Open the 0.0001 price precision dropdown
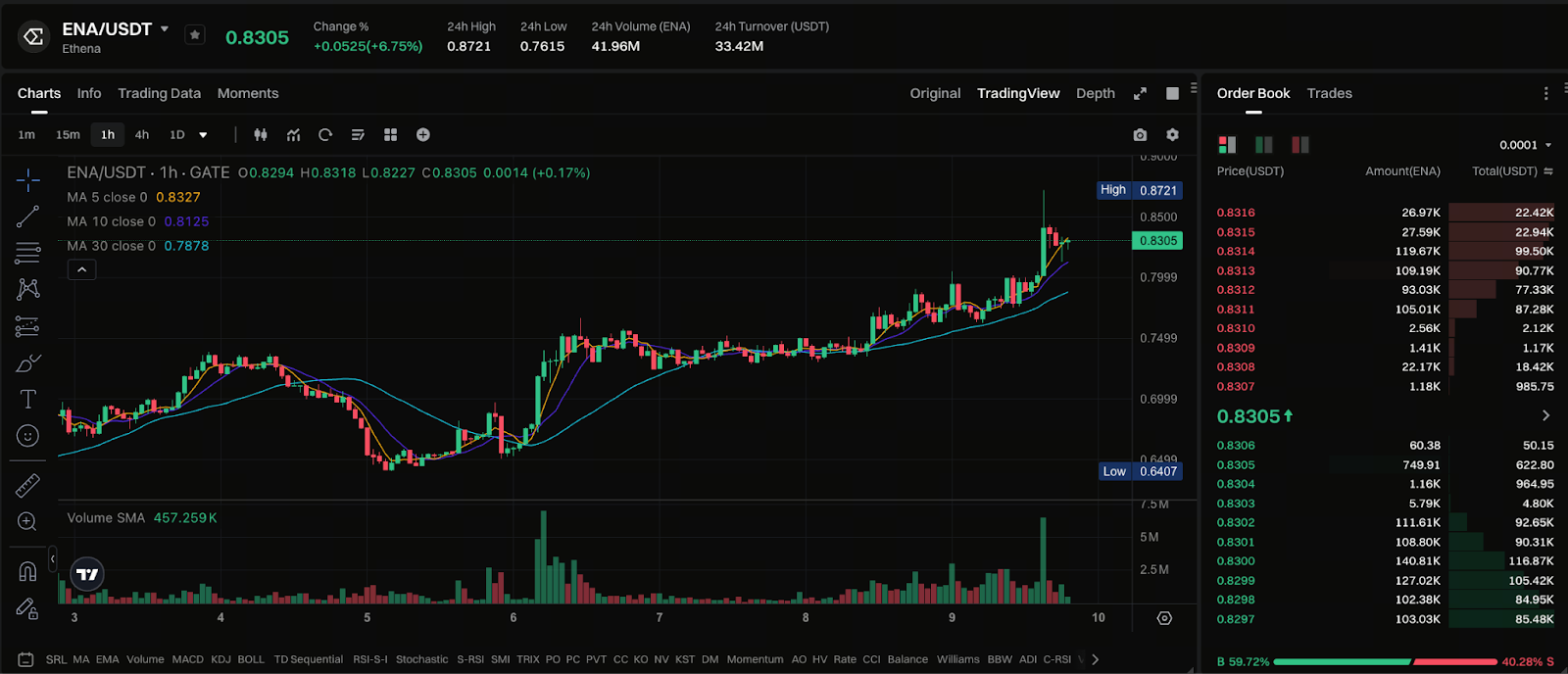The height and width of the screenshot is (674, 1568). (x=1526, y=145)
